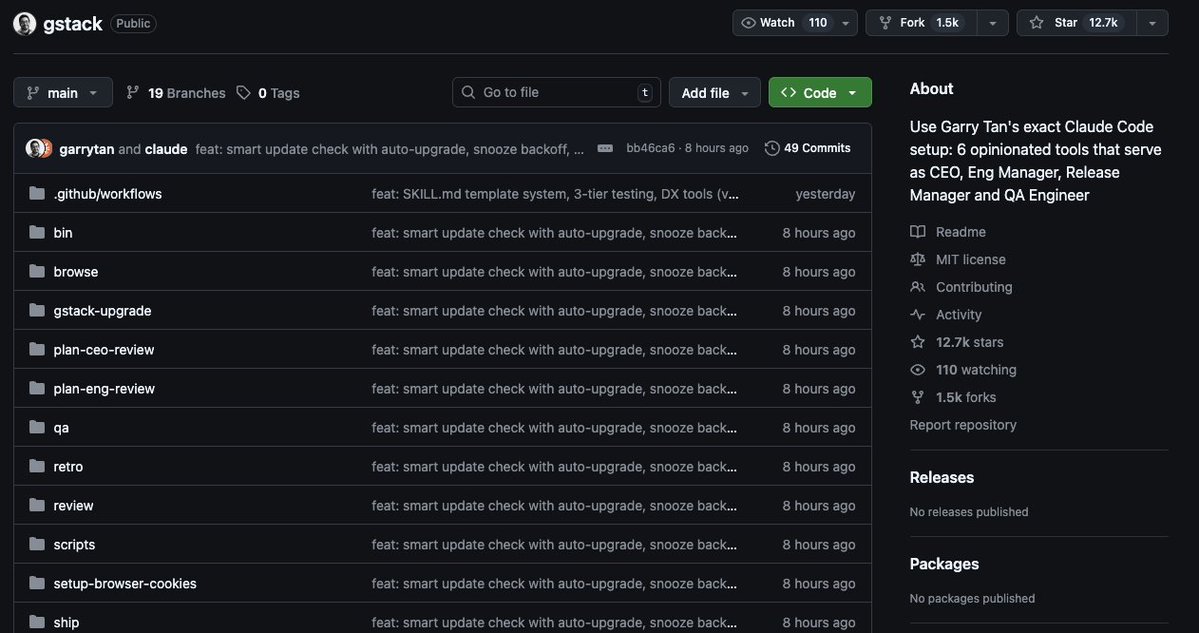
Task: Open claude co-author link in commit
Action: pos(166,149)
